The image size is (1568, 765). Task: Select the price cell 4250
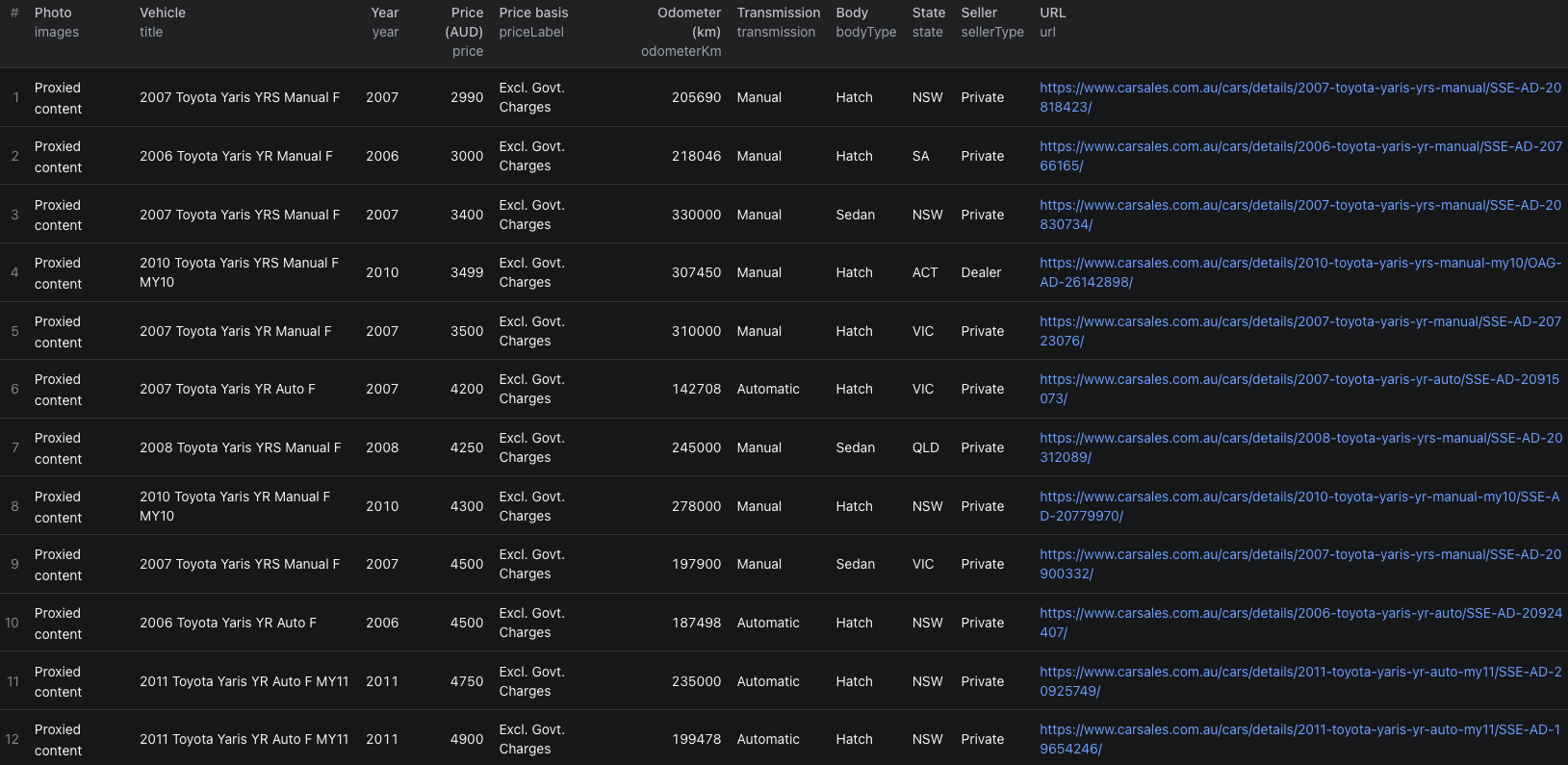pos(467,447)
